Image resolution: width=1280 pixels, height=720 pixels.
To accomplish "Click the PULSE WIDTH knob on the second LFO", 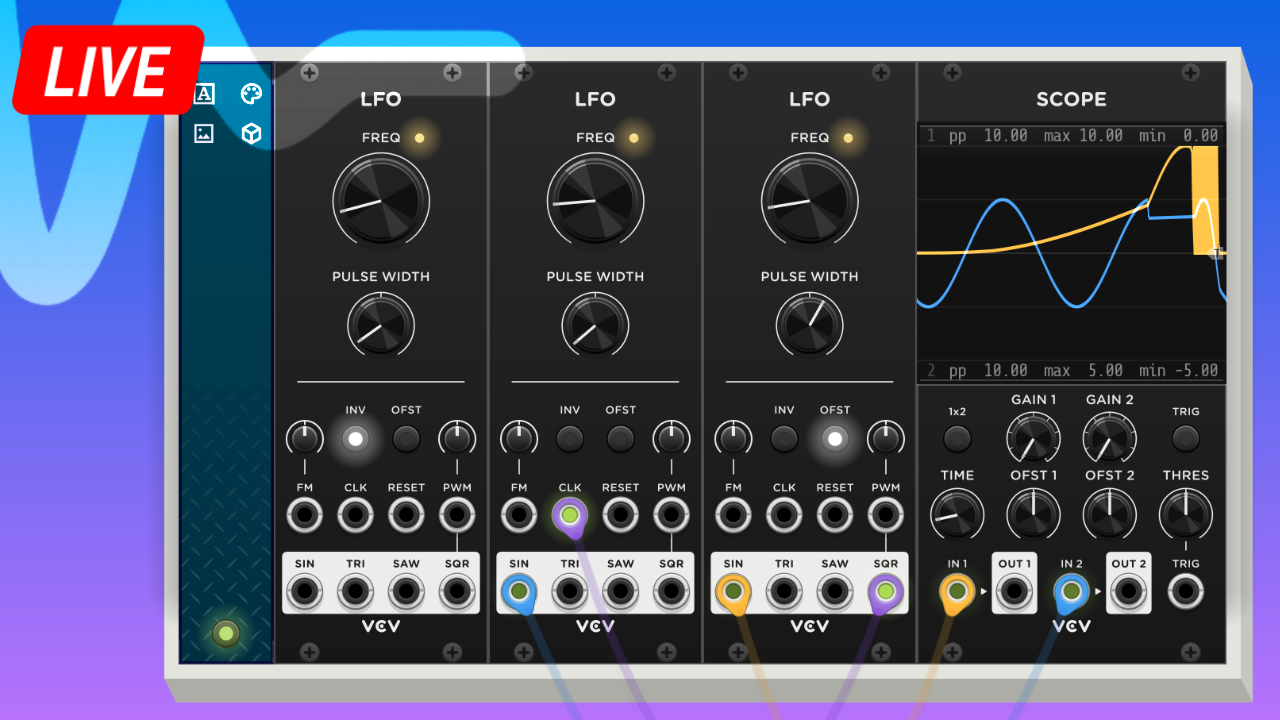I will tap(595, 324).
